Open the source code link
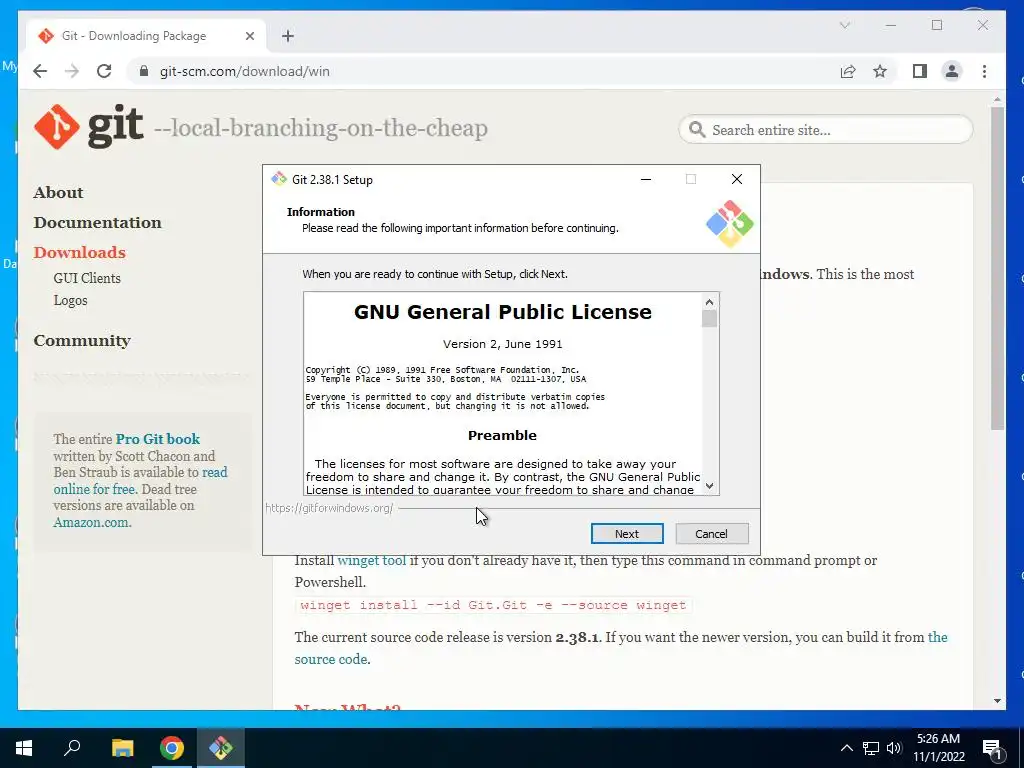Image resolution: width=1024 pixels, height=768 pixels. [x=330, y=659]
